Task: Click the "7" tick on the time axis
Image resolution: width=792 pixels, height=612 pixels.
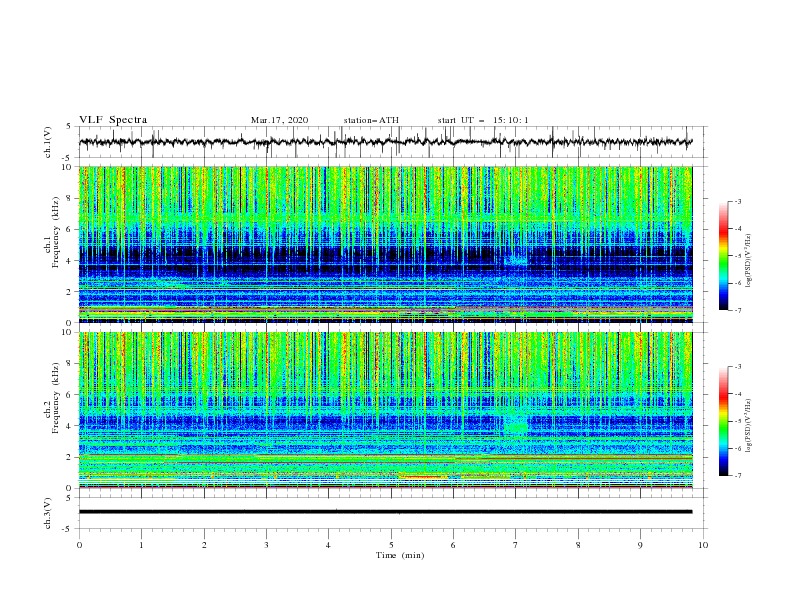Action: [516, 545]
